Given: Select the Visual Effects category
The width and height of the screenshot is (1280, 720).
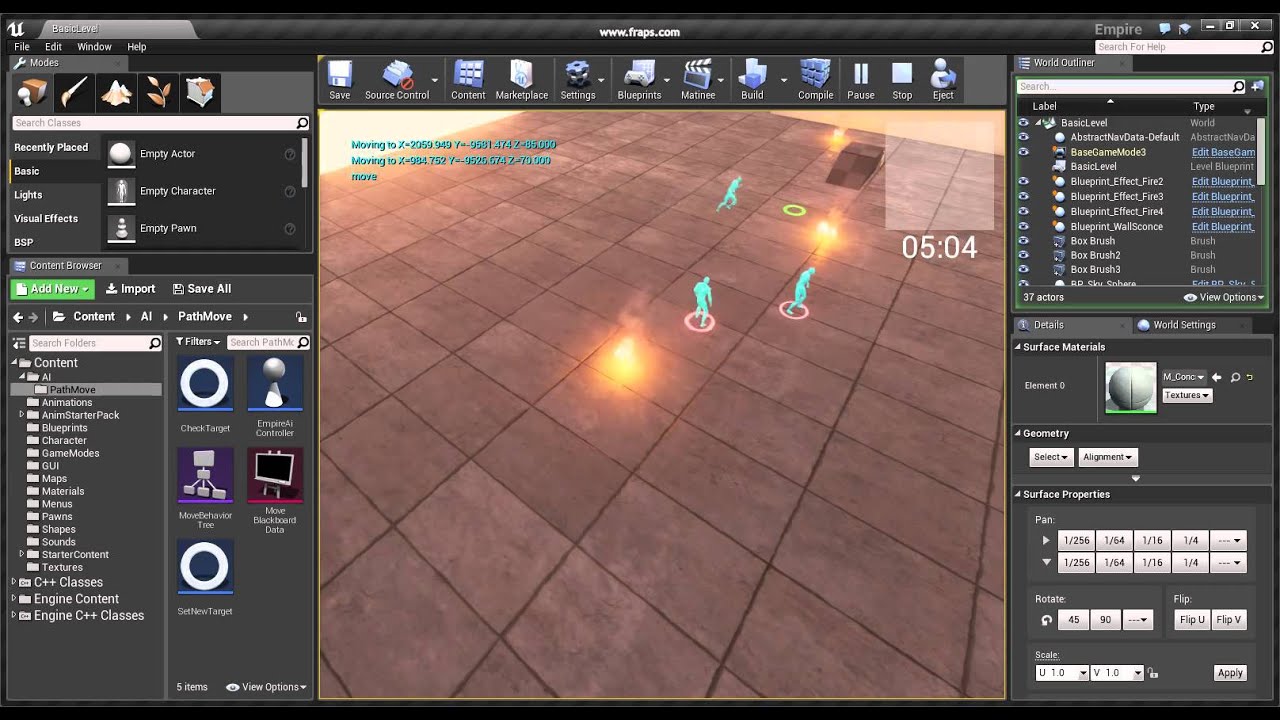Looking at the screenshot, I should point(46,218).
